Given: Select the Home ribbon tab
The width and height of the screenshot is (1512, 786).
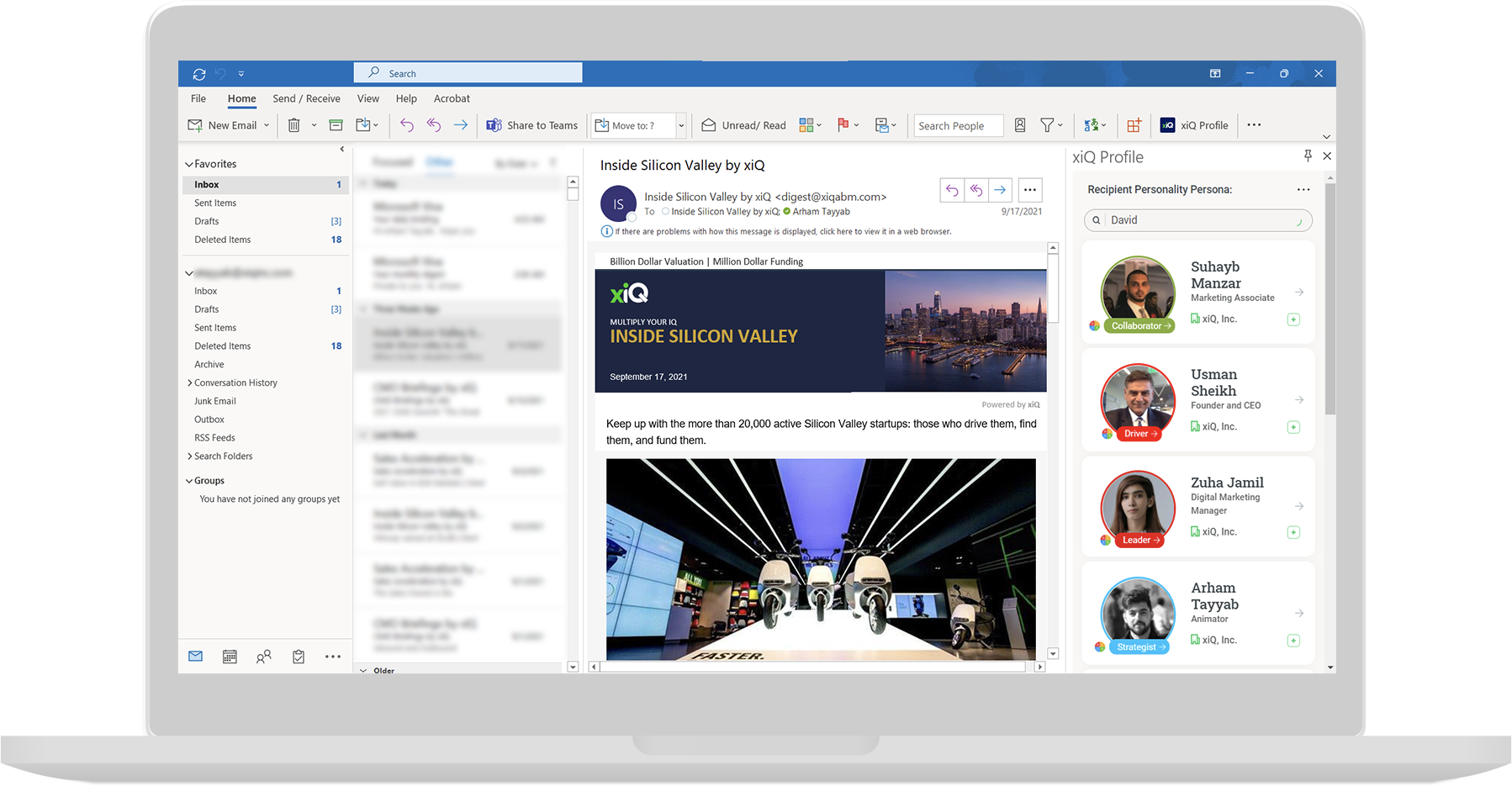Looking at the screenshot, I should [x=241, y=98].
